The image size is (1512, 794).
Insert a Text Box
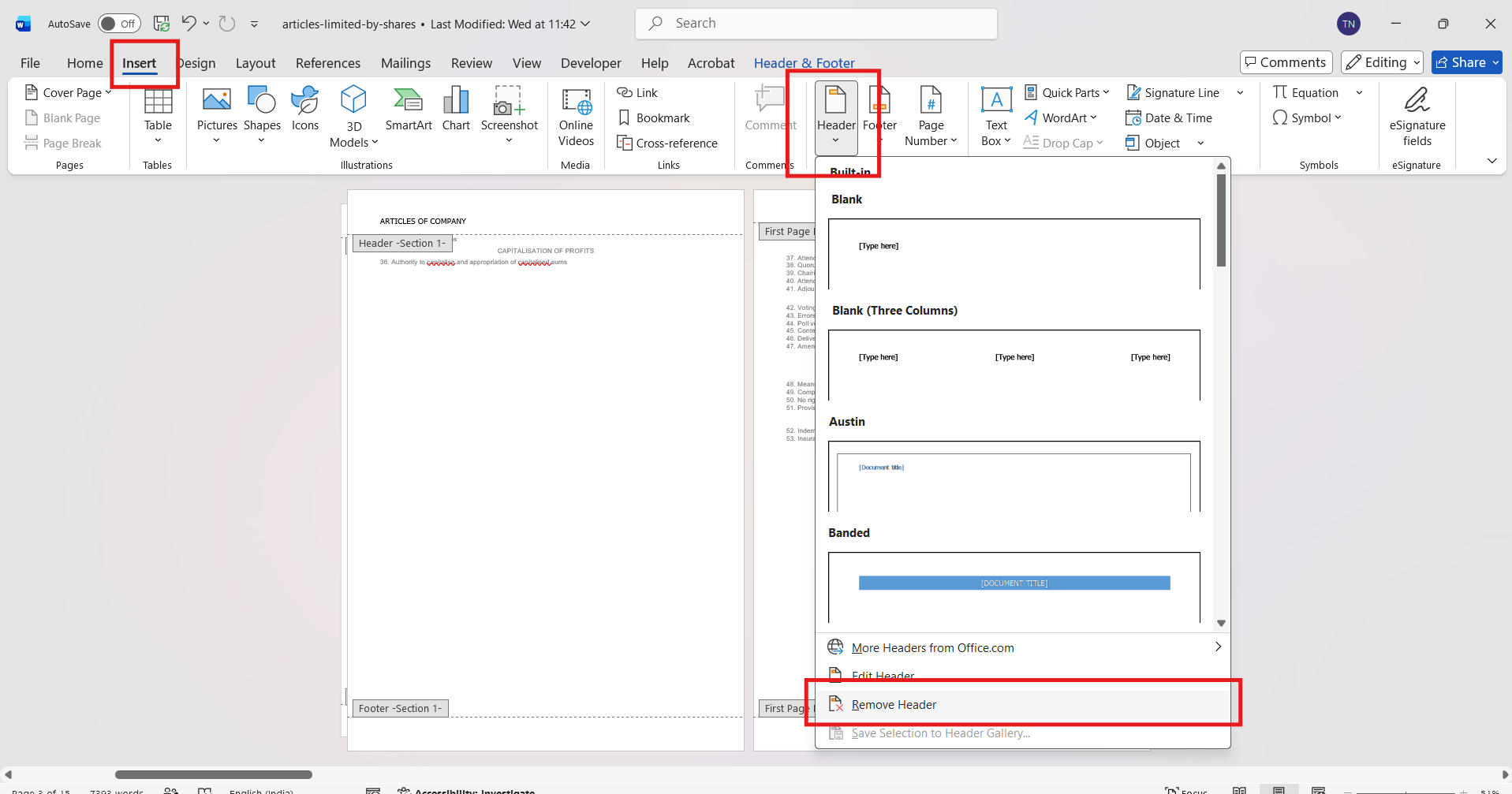tap(996, 117)
